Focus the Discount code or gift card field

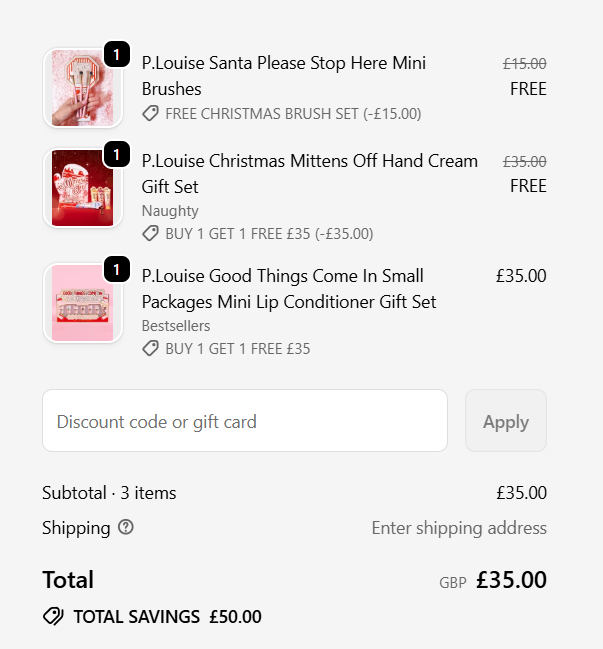point(244,421)
